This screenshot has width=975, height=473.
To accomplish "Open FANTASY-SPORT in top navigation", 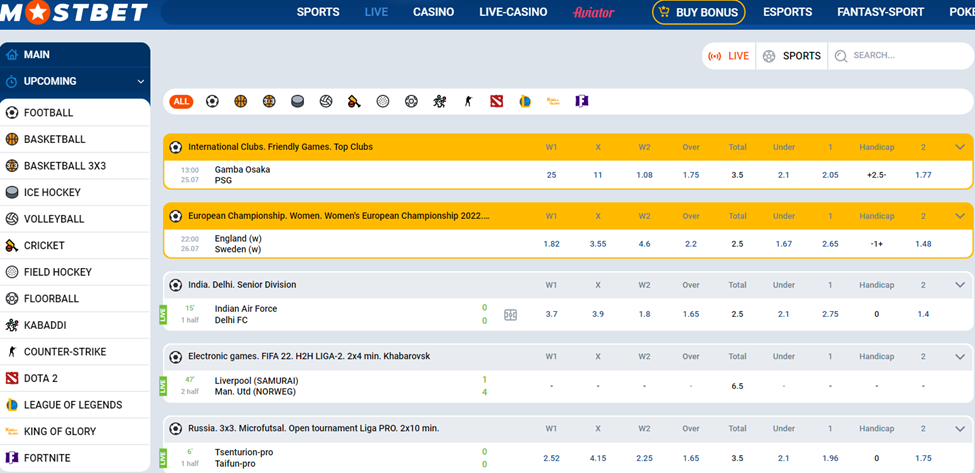I will [880, 12].
